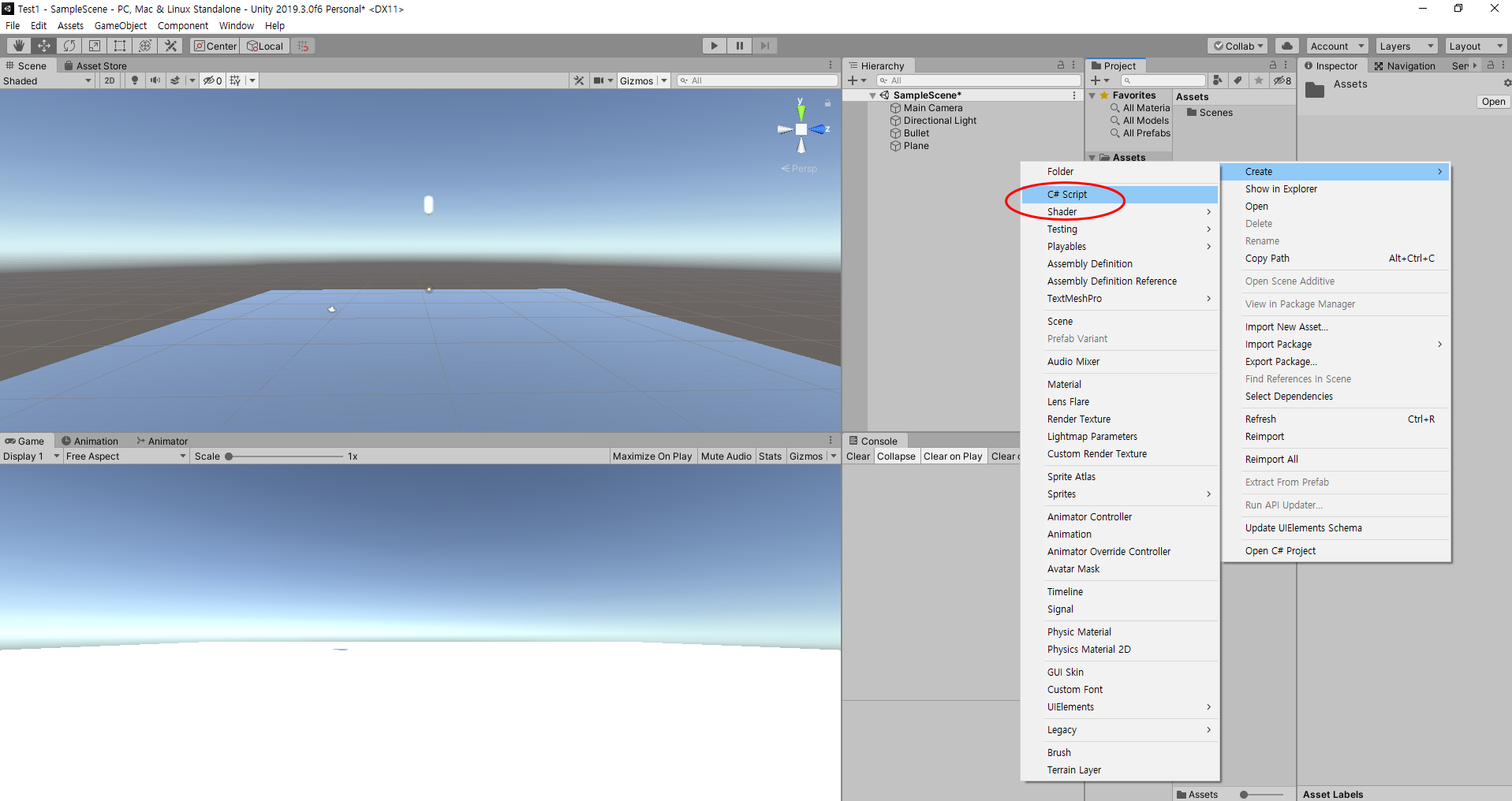Click the scene orientation gizmo center cube
This screenshot has height=801, width=1512.
pos(801,129)
